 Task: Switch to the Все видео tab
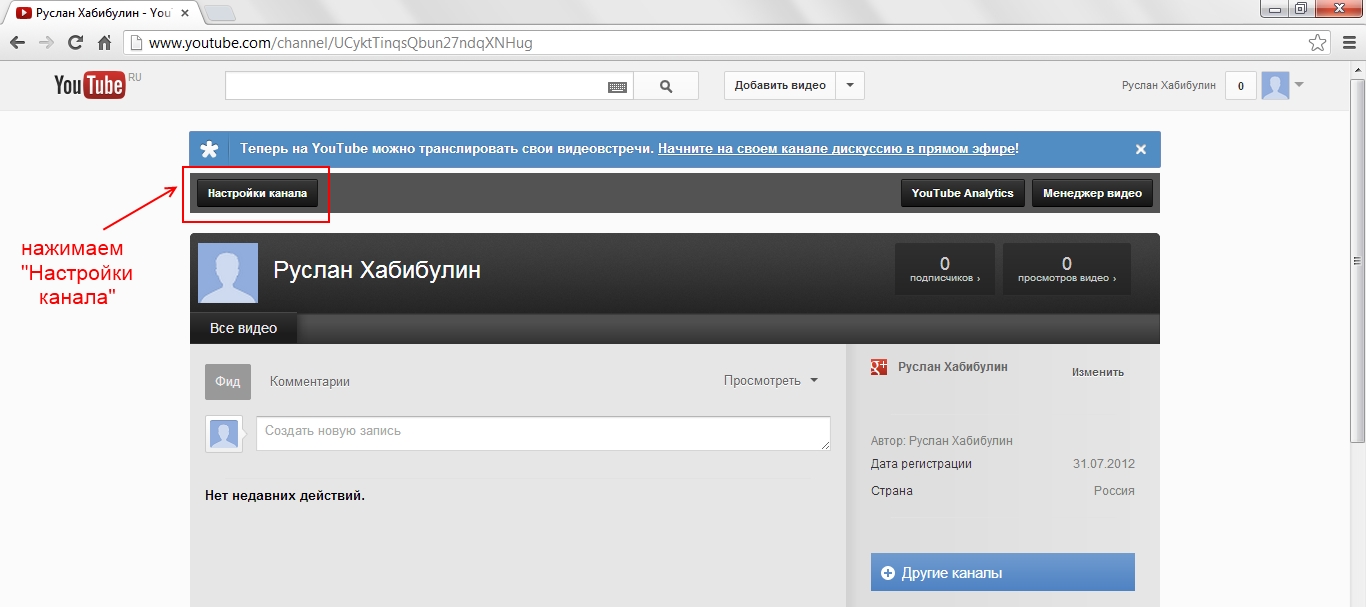coord(244,328)
